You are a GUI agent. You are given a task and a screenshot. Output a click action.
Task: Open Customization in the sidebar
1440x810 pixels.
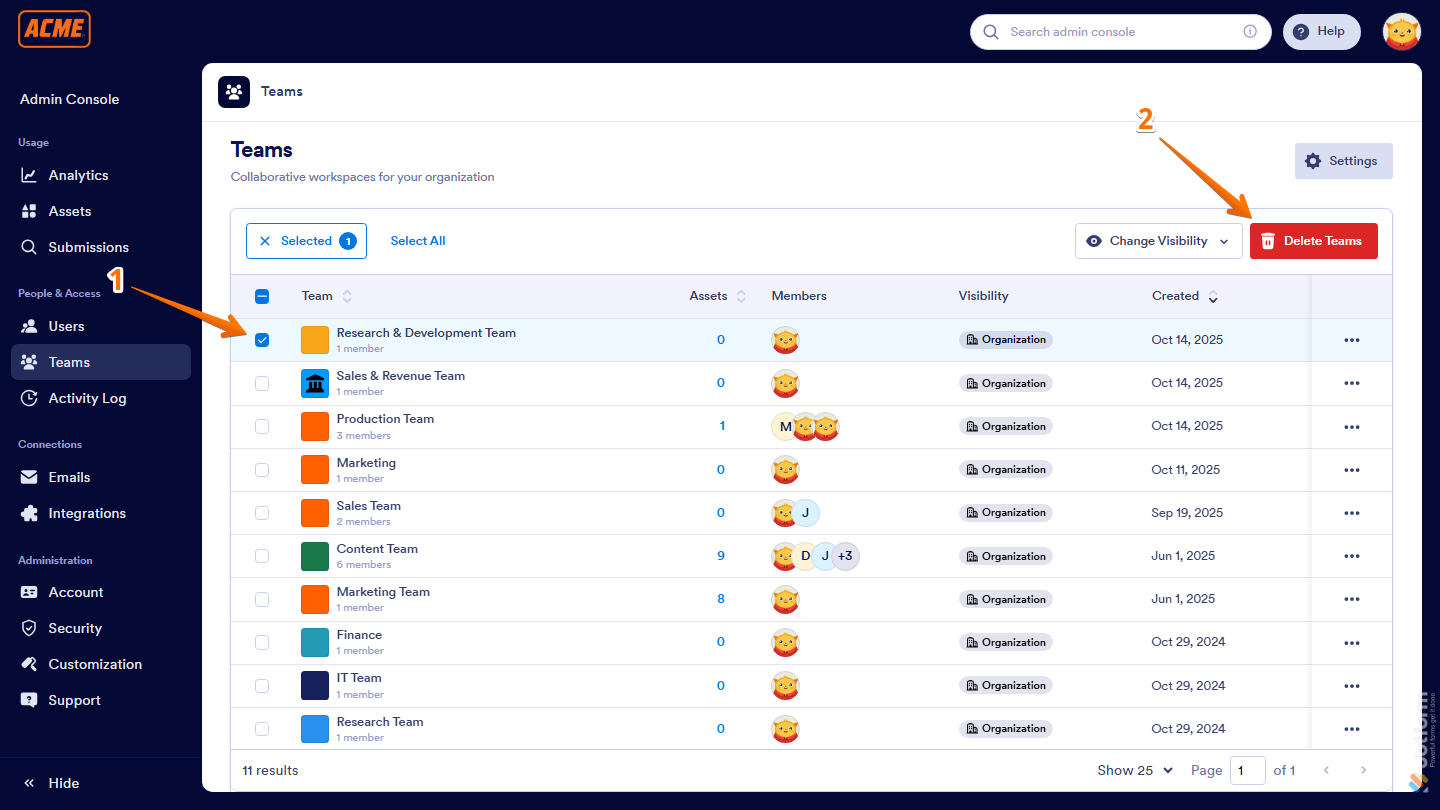(101, 664)
